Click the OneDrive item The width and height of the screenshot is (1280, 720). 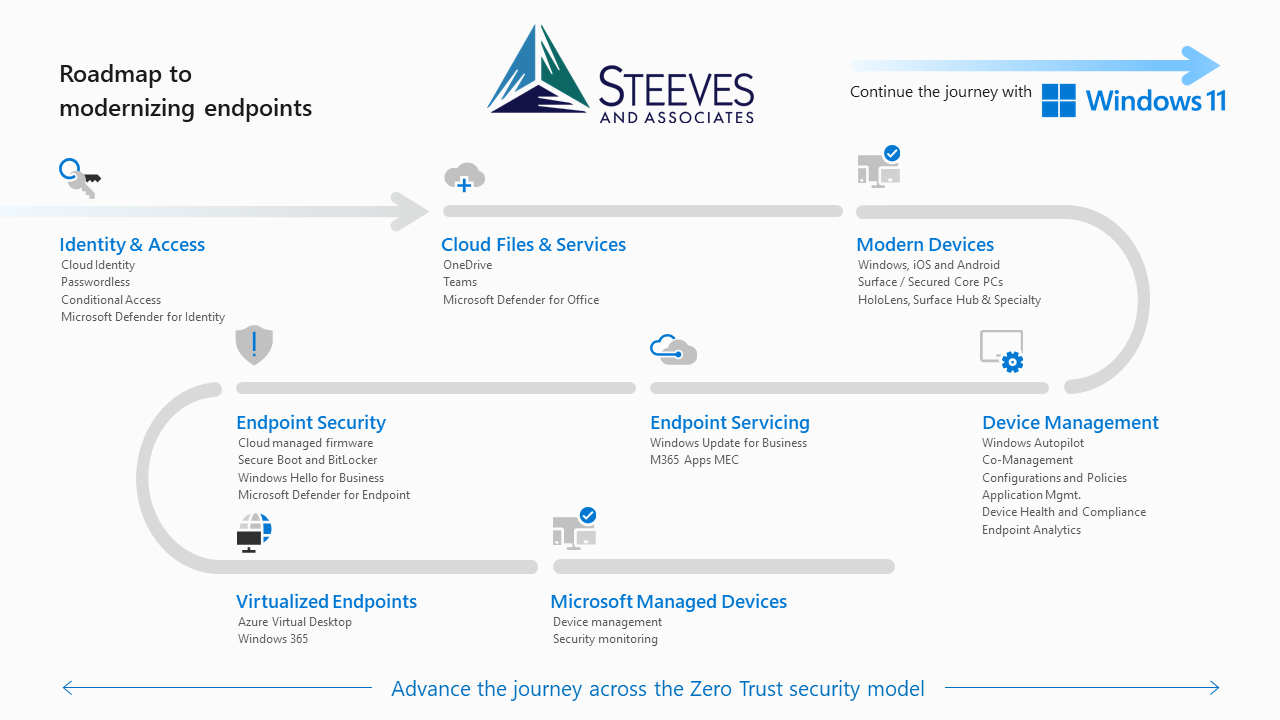[468, 265]
